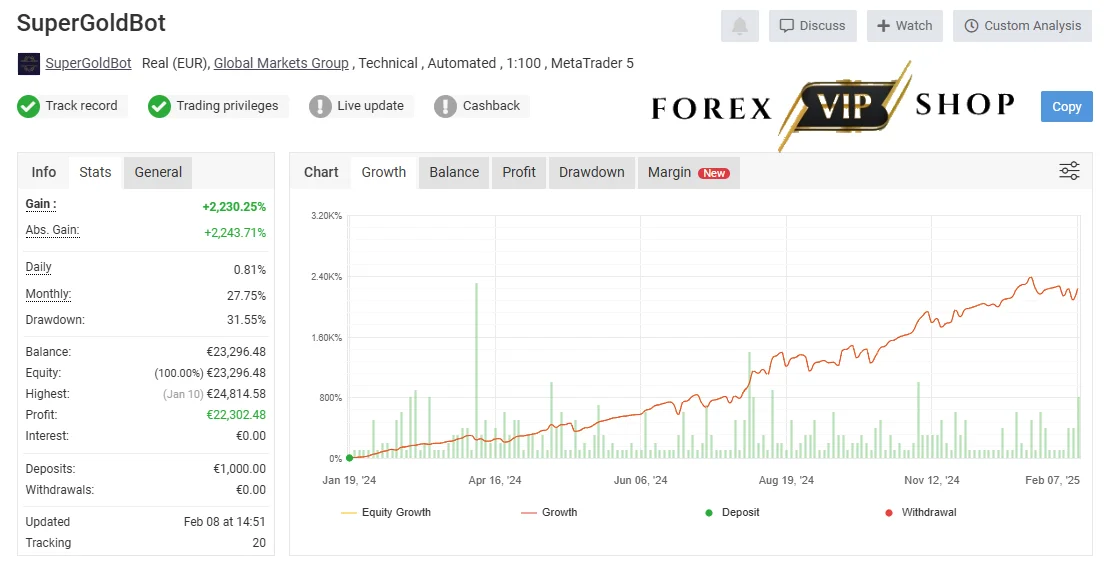This screenshot has height=576, width=1111.
Task: Click Trading privileges green checkmark icon
Action: [159, 106]
